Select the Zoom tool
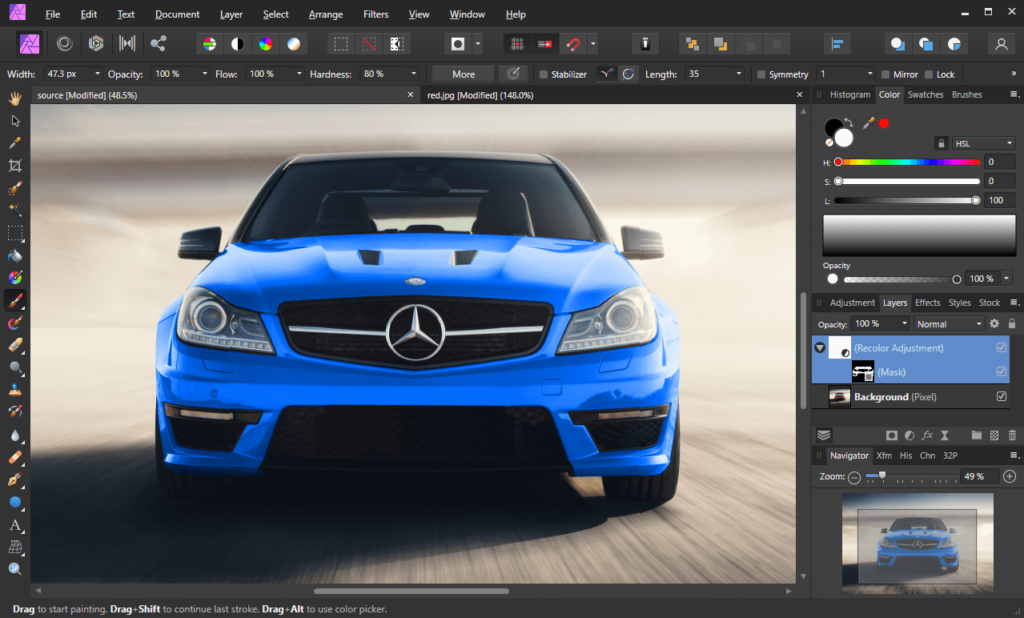 [13, 570]
